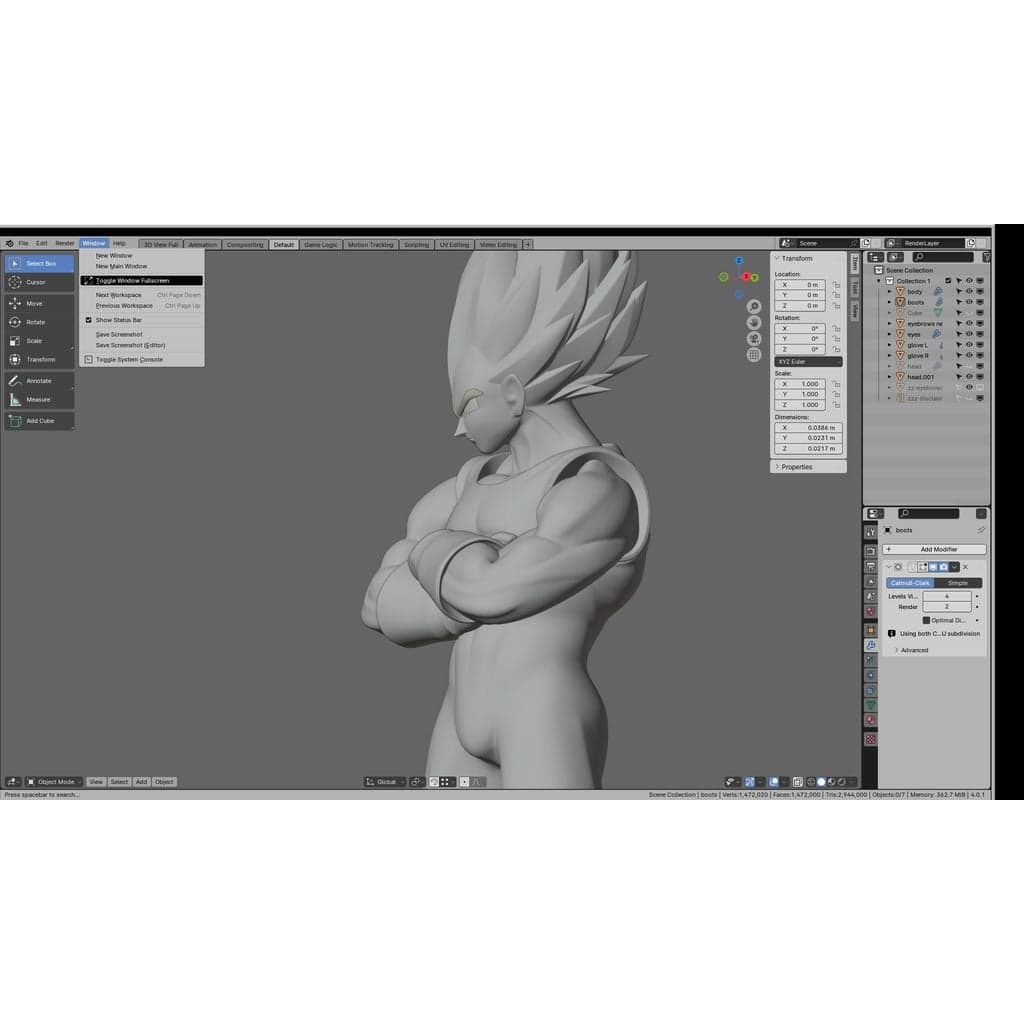Select the Simple subdivision type button

pyautogui.click(x=957, y=583)
